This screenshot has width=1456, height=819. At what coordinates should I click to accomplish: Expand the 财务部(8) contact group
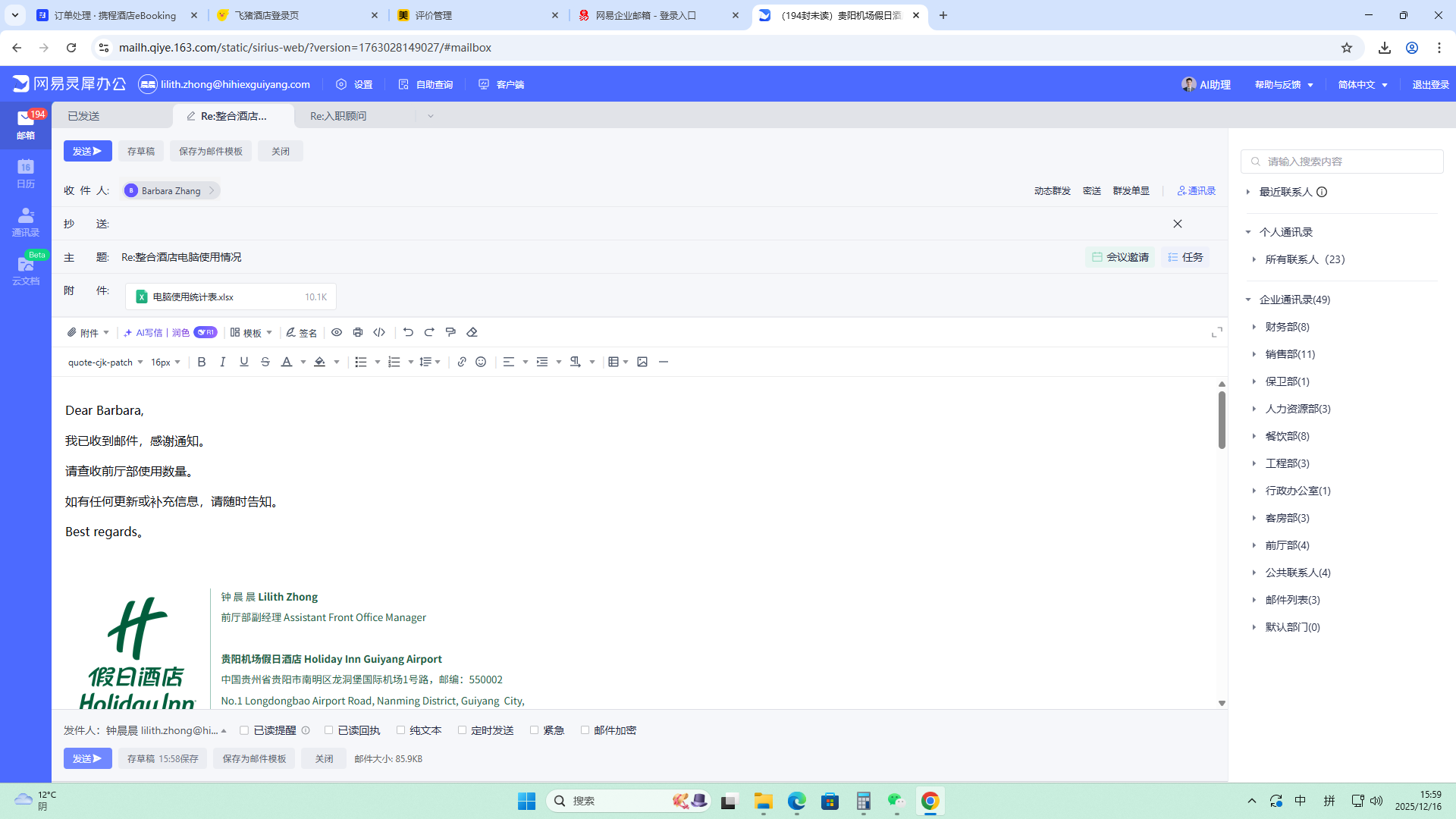click(x=1287, y=327)
